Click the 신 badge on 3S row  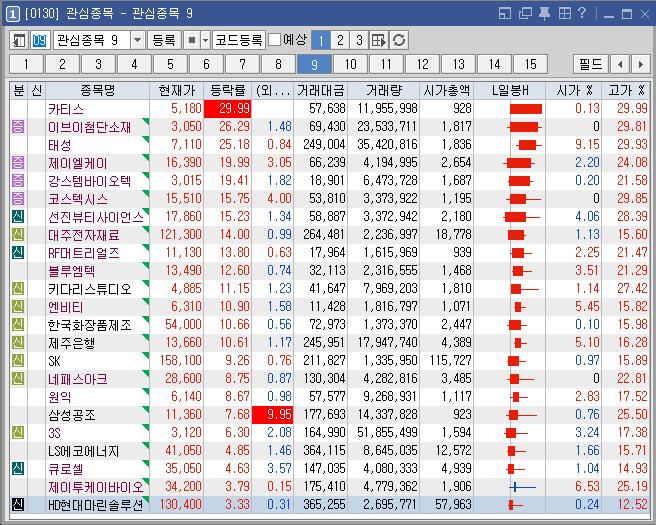(18, 432)
